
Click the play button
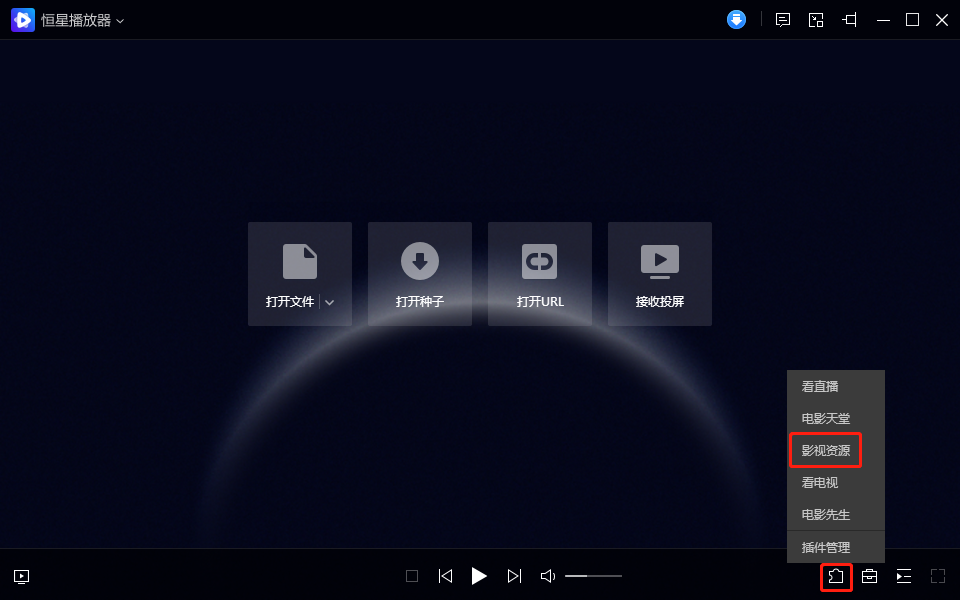[x=479, y=576]
